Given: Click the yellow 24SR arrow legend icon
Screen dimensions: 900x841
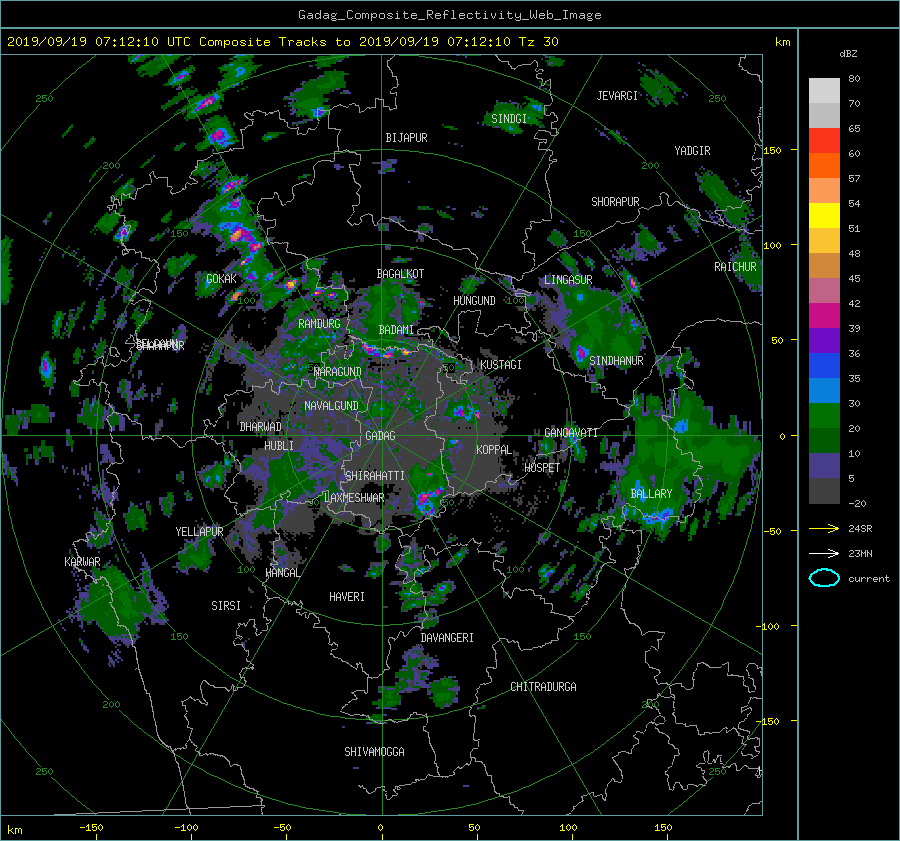Looking at the screenshot, I should (824, 528).
